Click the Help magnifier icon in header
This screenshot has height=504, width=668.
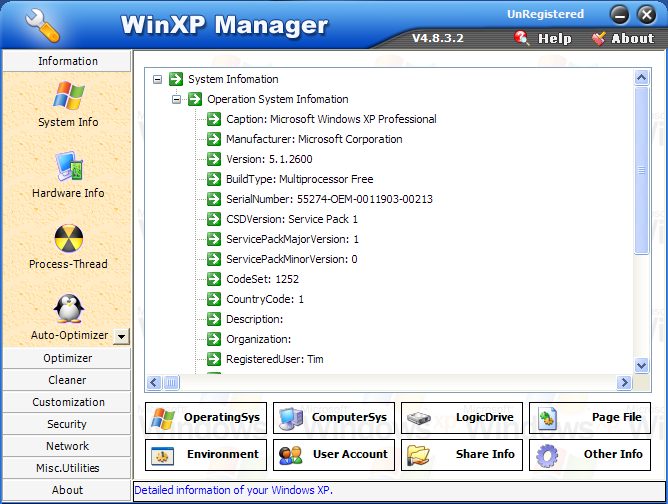point(521,38)
